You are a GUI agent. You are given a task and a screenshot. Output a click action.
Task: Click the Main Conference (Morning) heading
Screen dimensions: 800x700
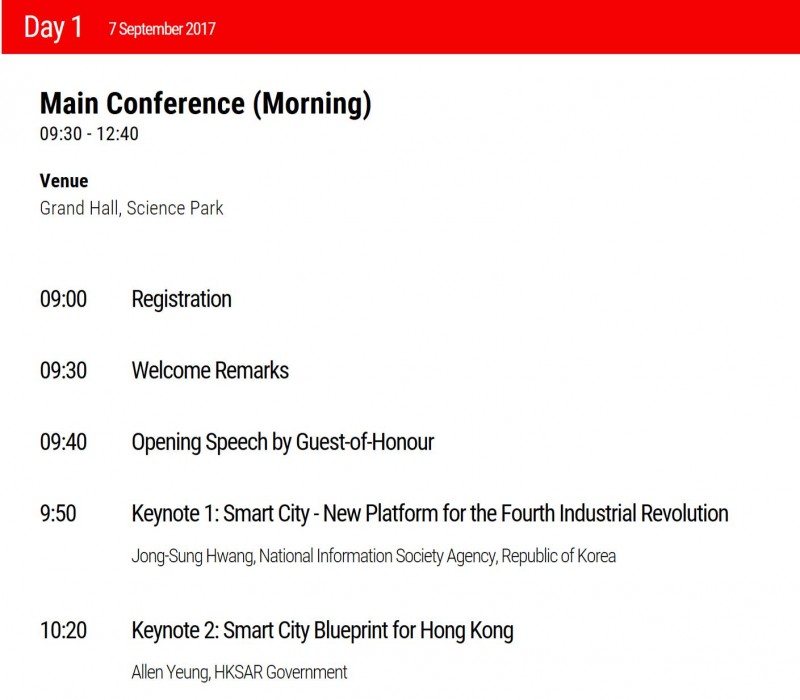coord(205,104)
